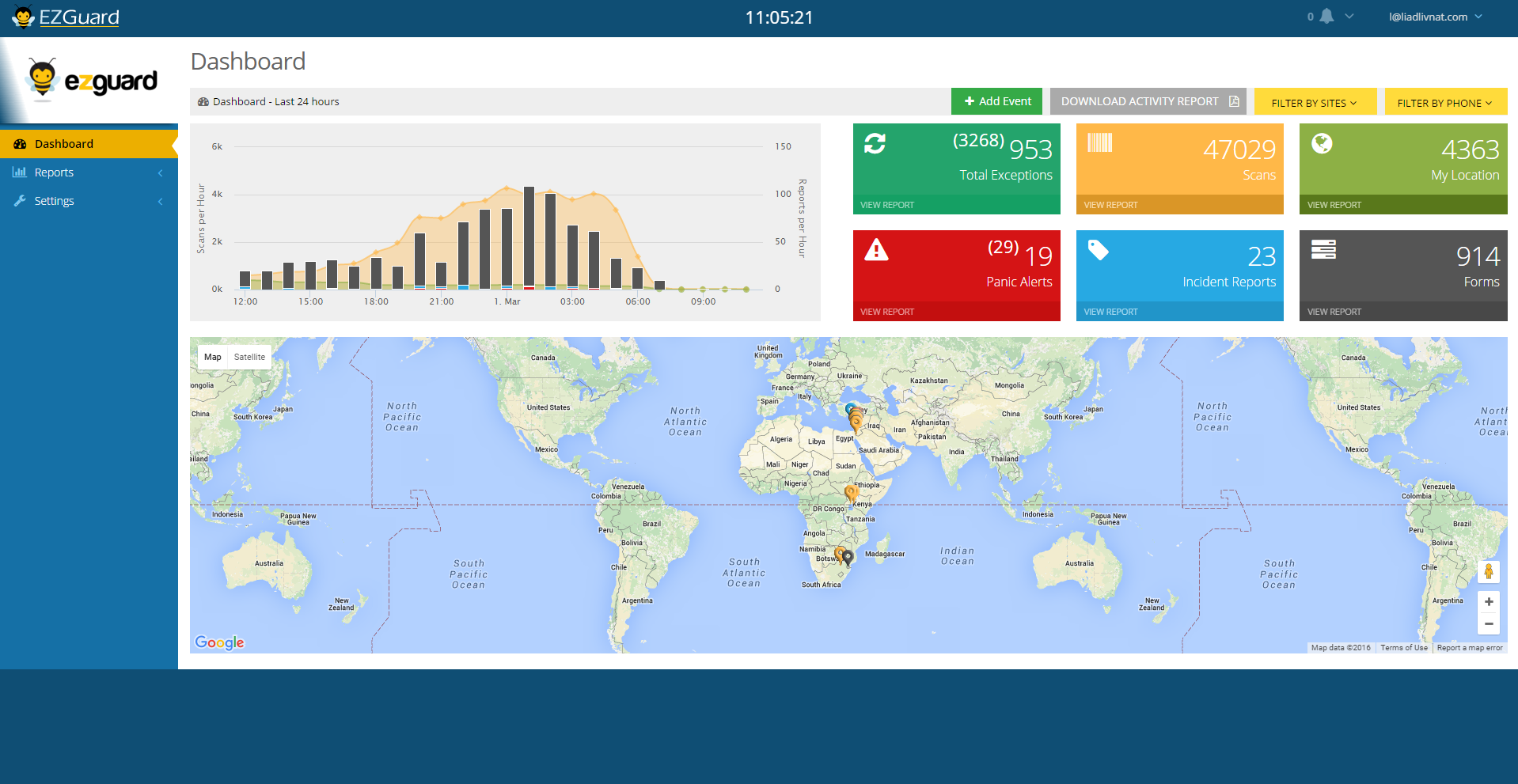Open the notification bell icon

click(1326, 16)
